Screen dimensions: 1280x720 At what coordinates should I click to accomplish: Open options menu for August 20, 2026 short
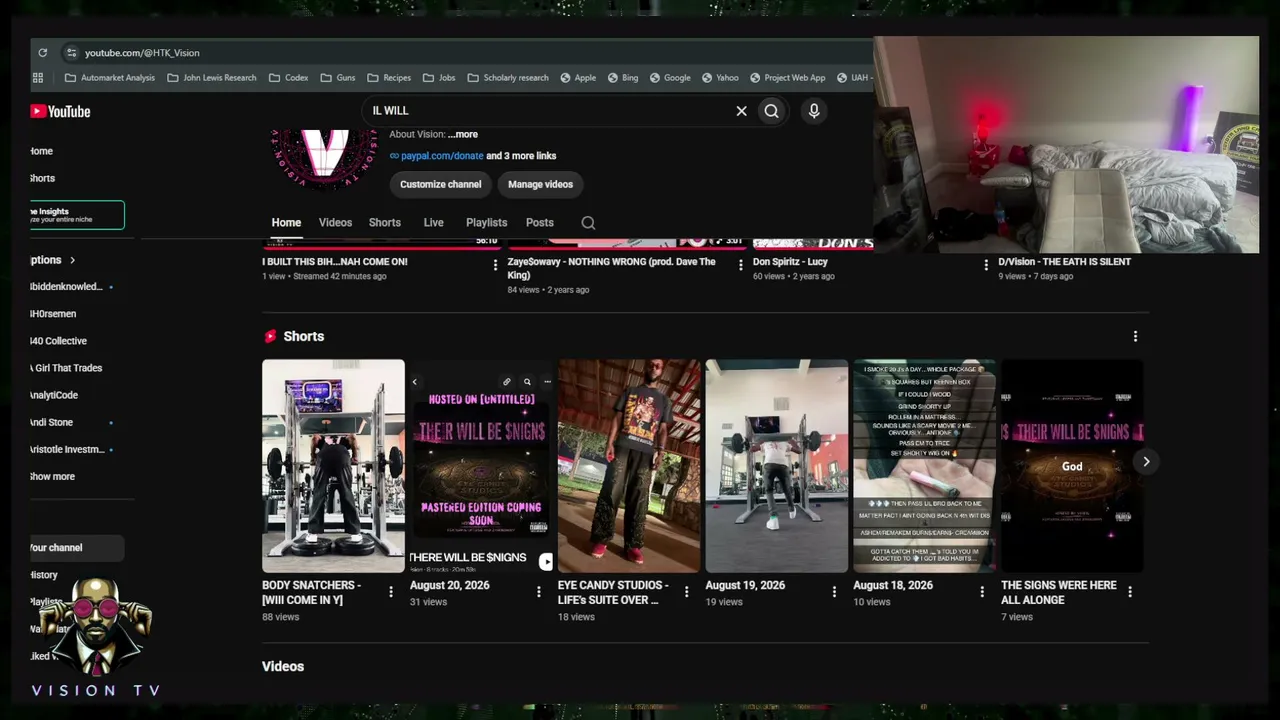pos(538,592)
